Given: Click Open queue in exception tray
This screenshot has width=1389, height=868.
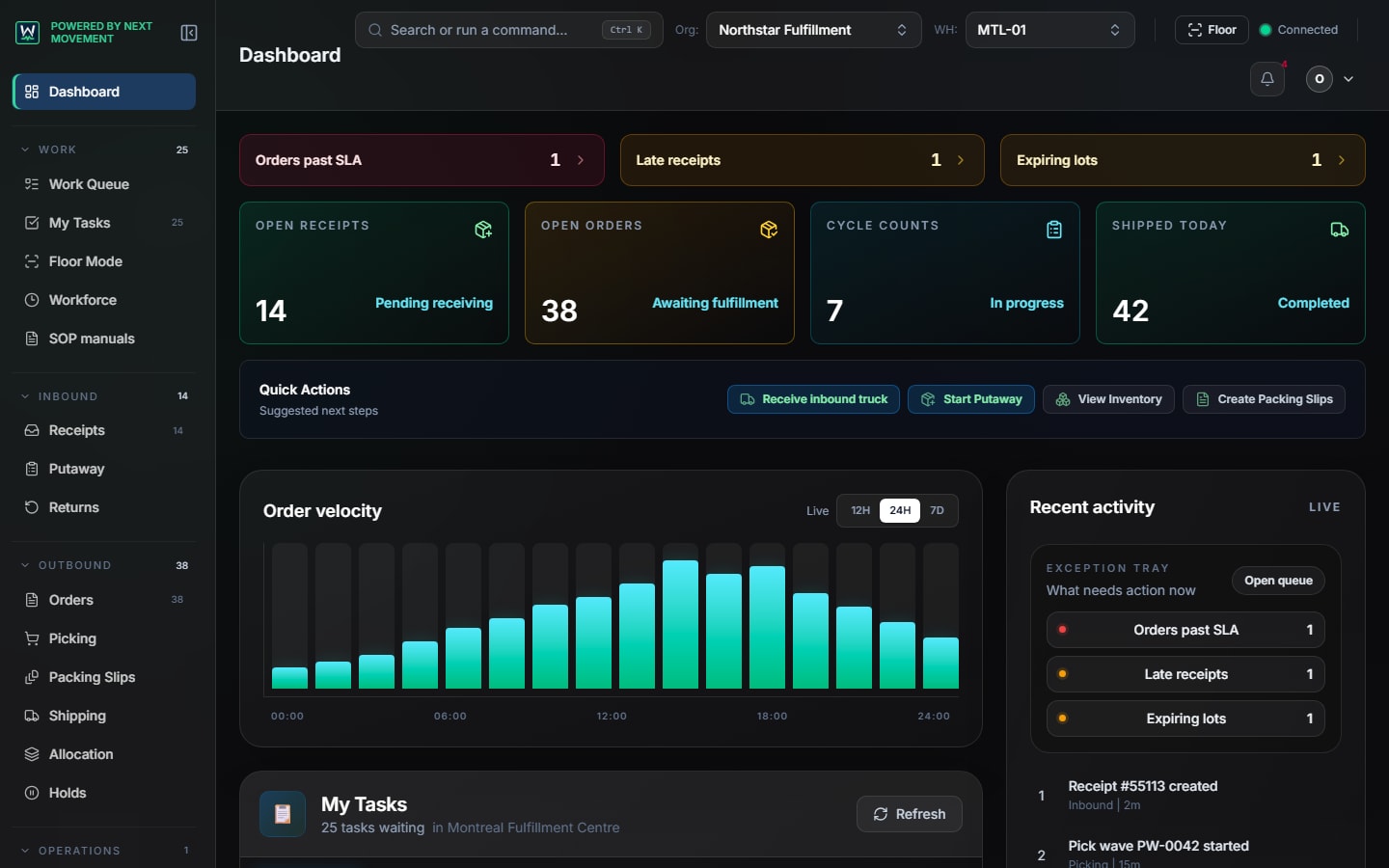Looking at the screenshot, I should [1278, 581].
